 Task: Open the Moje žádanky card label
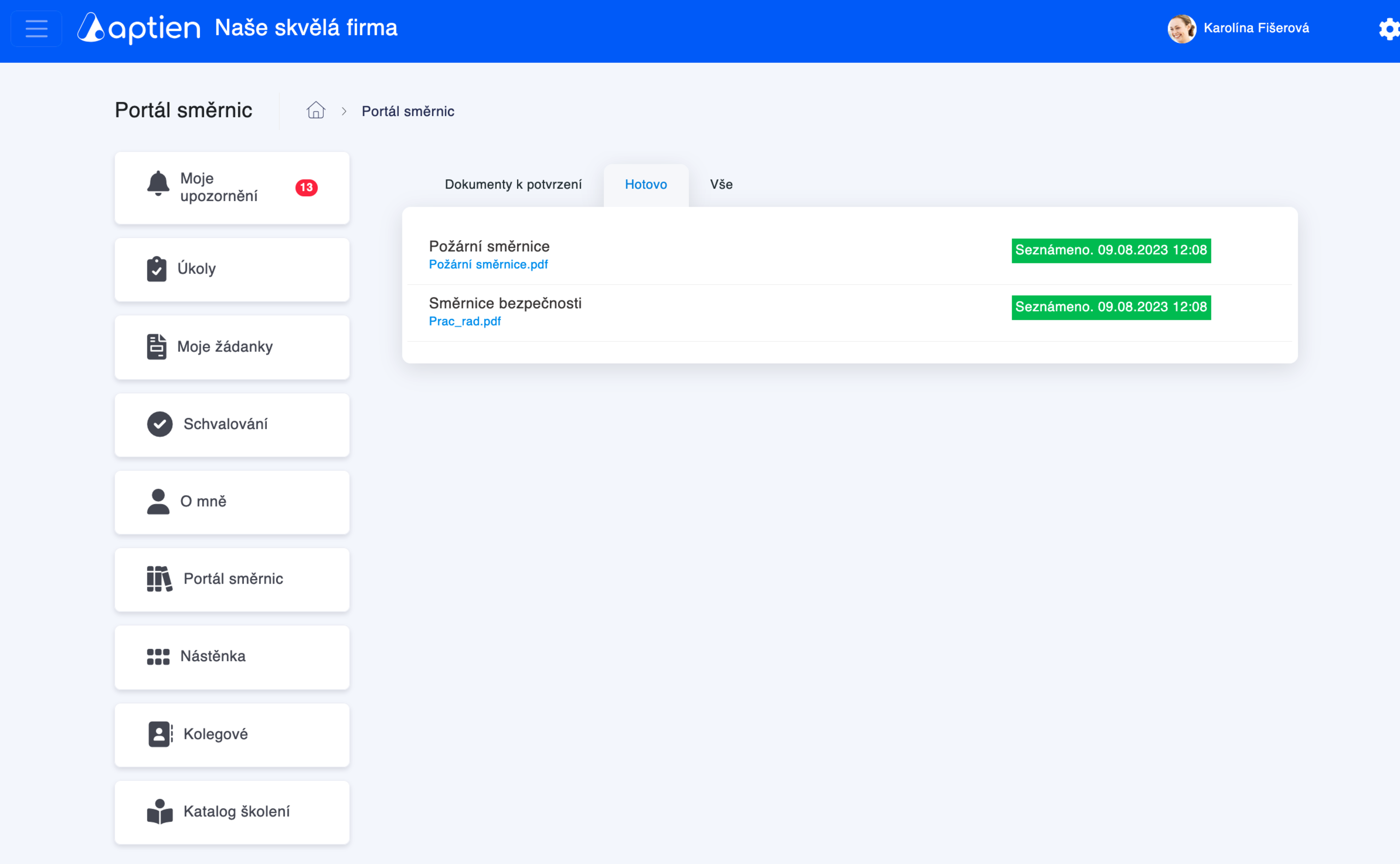[x=225, y=347]
